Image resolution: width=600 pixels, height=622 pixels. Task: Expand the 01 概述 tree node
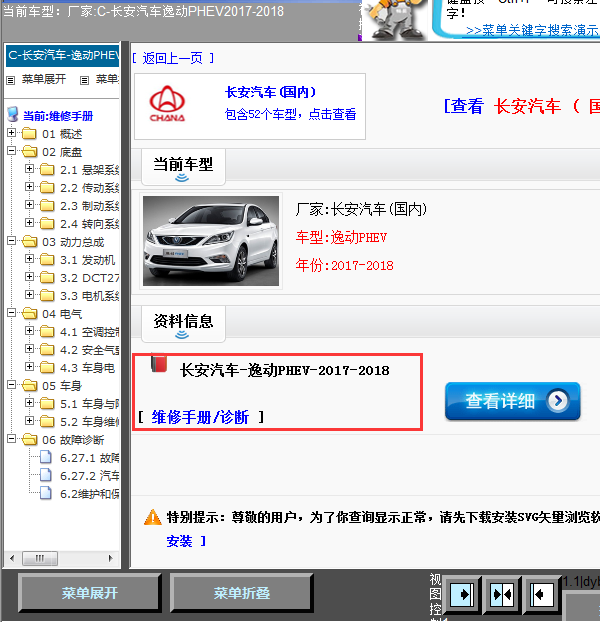point(12,133)
